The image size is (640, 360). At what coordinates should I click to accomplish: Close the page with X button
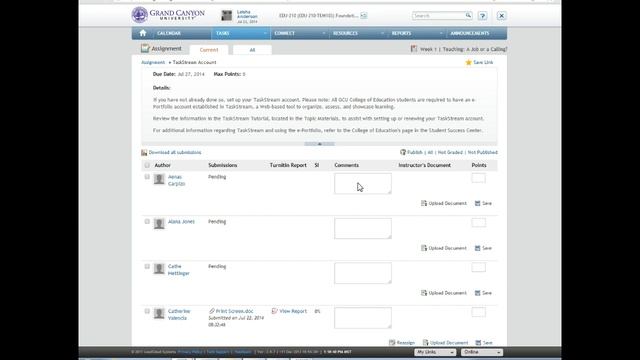[501, 16]
